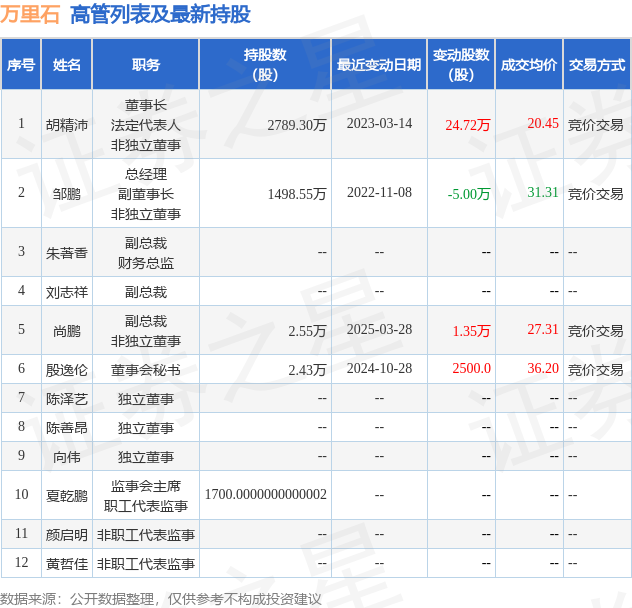Click the 最近变动日期 column header

tap(379, 65)
